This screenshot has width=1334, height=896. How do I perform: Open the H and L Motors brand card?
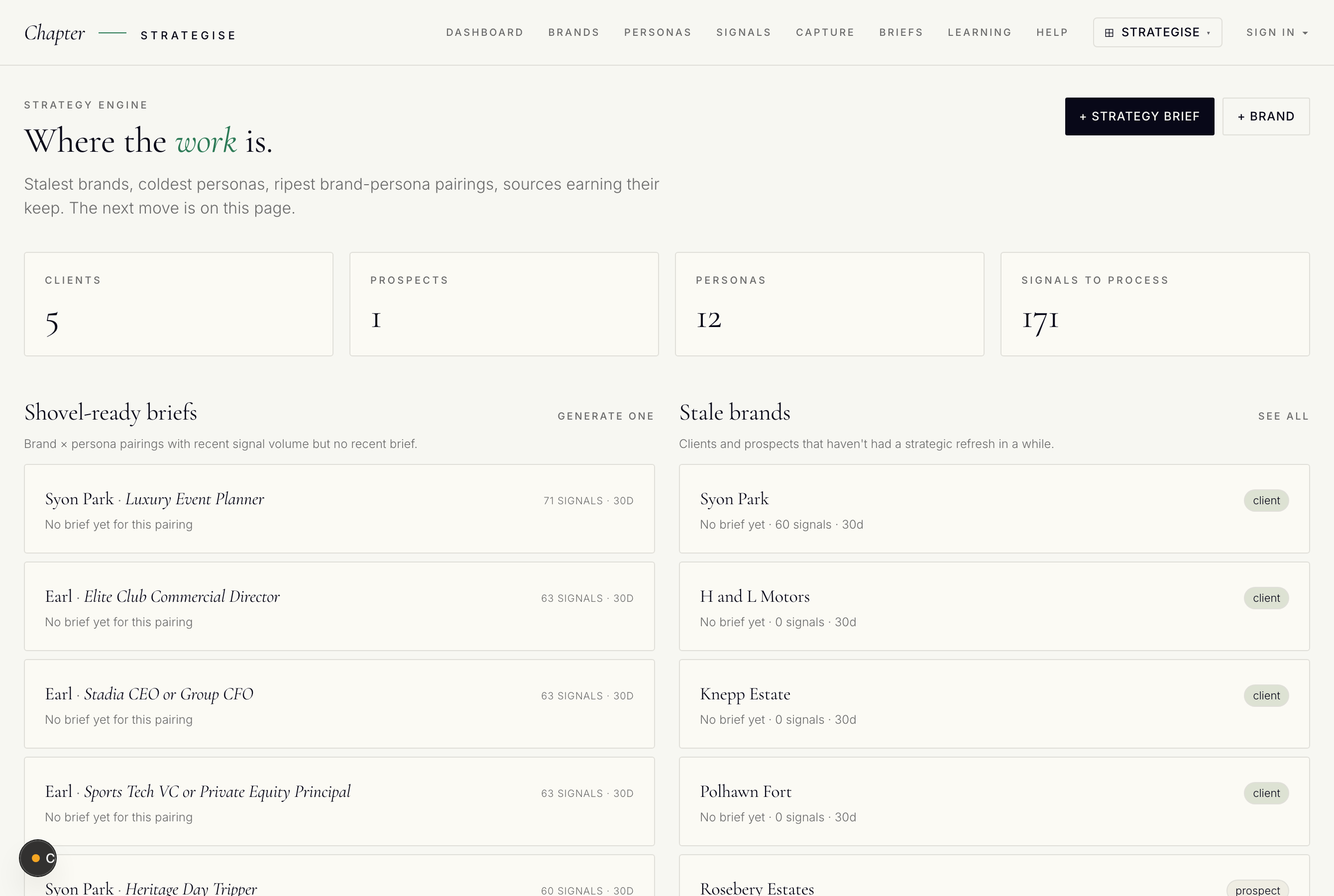pos(994,606)
